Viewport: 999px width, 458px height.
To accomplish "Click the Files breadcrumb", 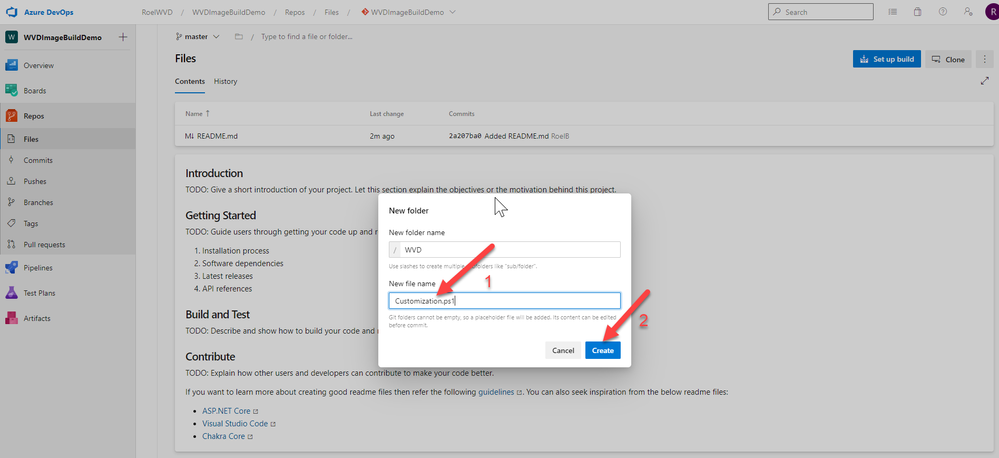I will tap(331, 12).
